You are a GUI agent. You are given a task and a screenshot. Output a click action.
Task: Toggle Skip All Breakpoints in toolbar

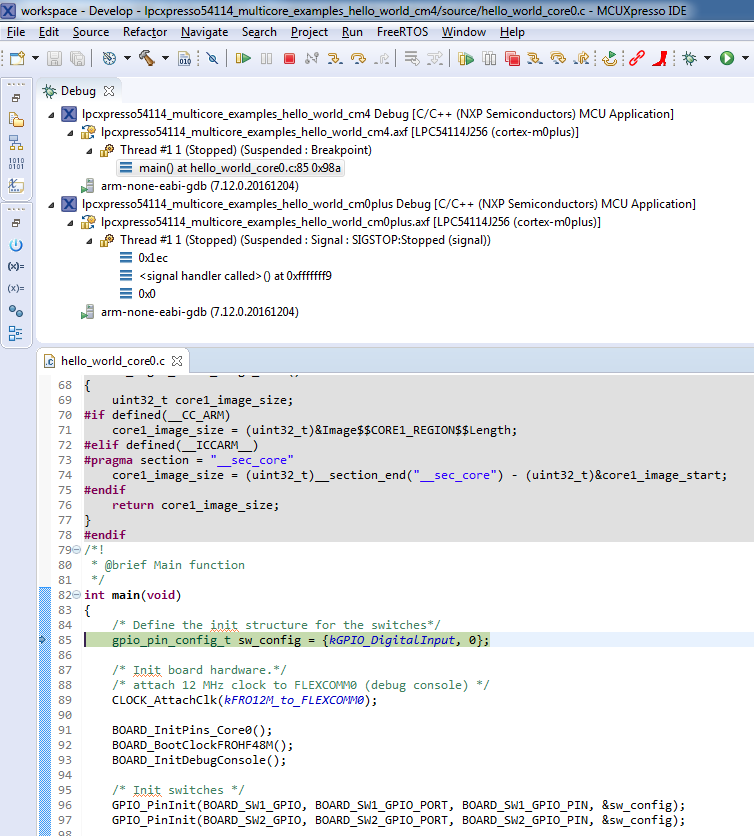212,59
